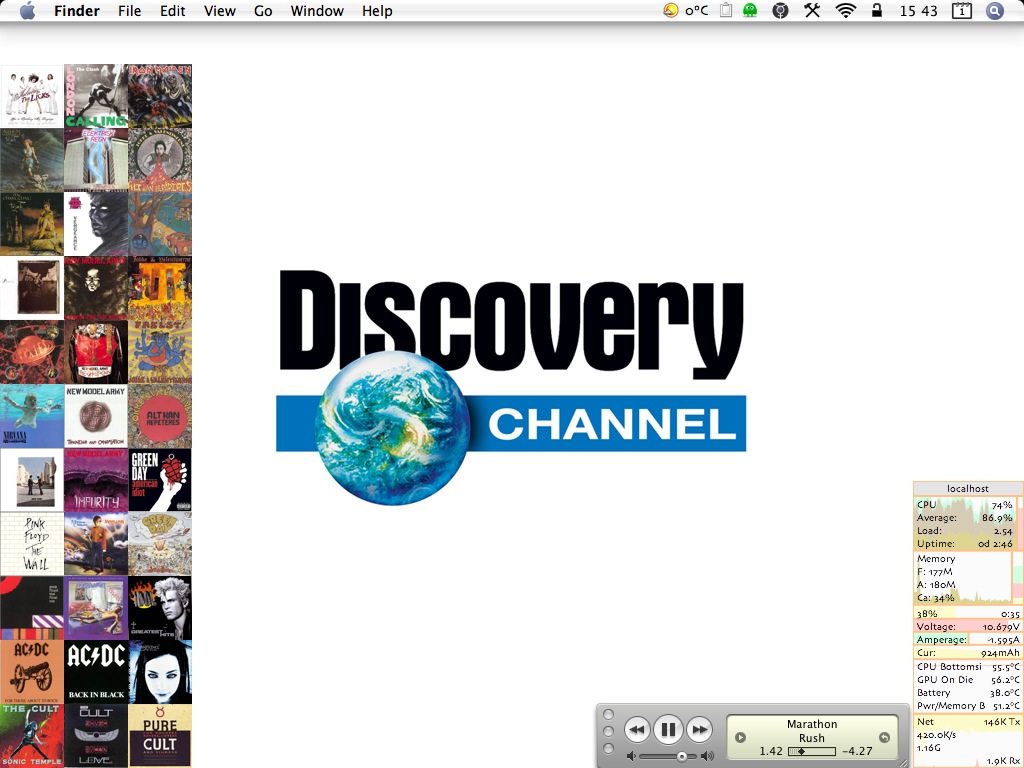Click the small play arrow in iTunes display
The image size is (1024, 768).
coord(740,737)
